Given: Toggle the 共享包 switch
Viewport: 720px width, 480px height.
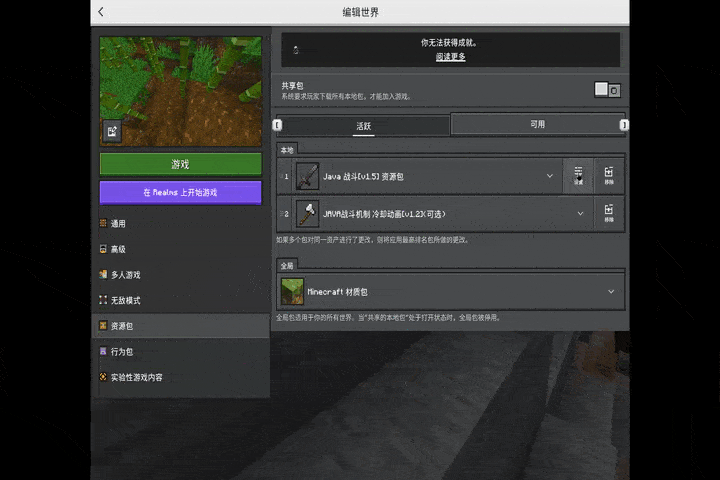Looking at the screenshot, I should [608, 90].
